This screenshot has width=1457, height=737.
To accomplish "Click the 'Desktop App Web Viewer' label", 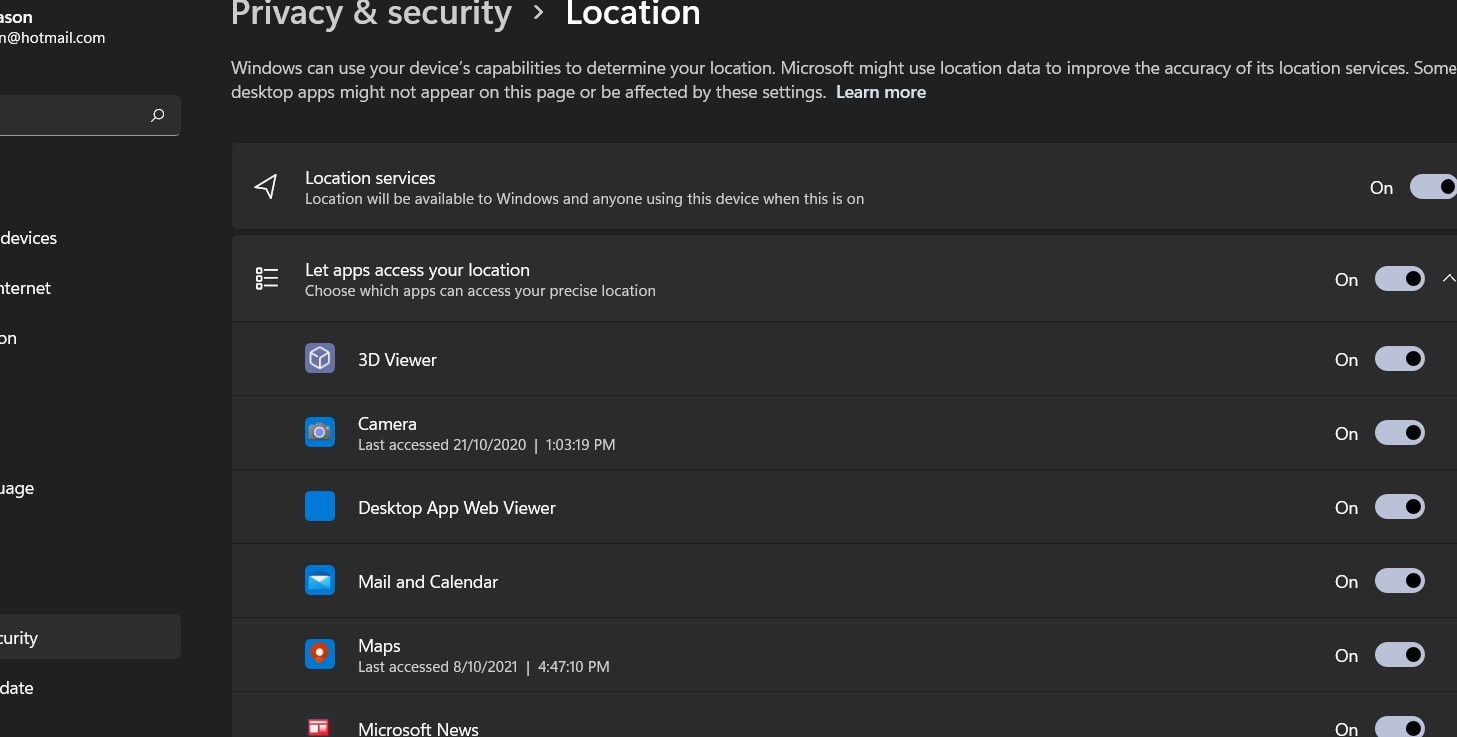I will 457,508.
